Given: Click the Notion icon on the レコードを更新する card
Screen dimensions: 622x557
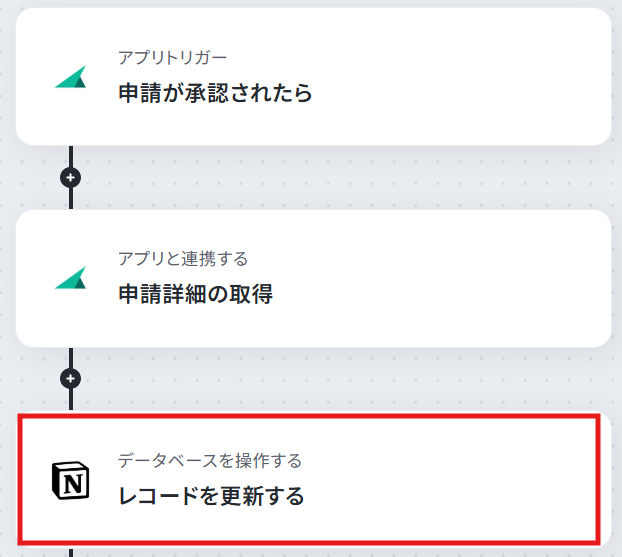Looking at the screenshot, I should [x=71, y=480].
